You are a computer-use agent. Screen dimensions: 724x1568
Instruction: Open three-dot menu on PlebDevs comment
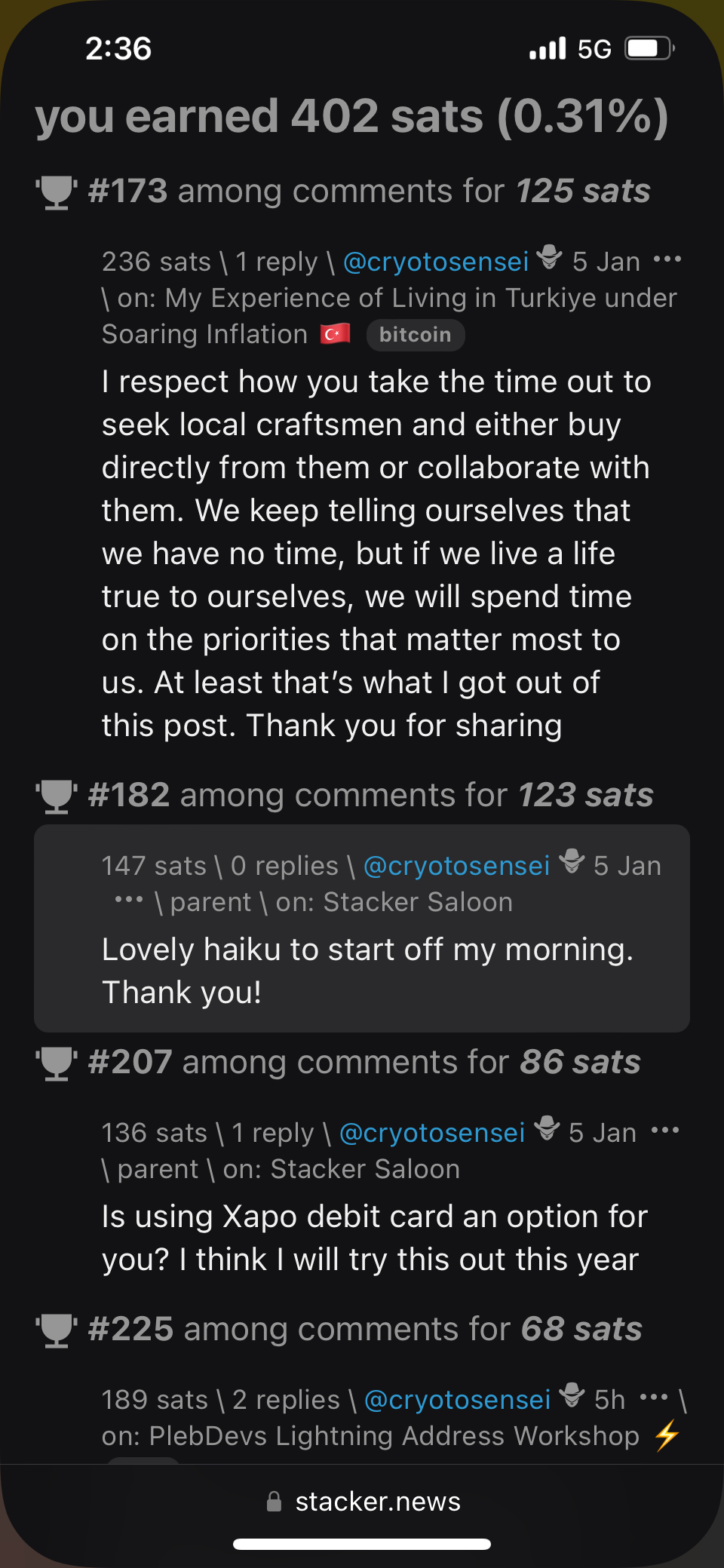[x=653, y=1398]
